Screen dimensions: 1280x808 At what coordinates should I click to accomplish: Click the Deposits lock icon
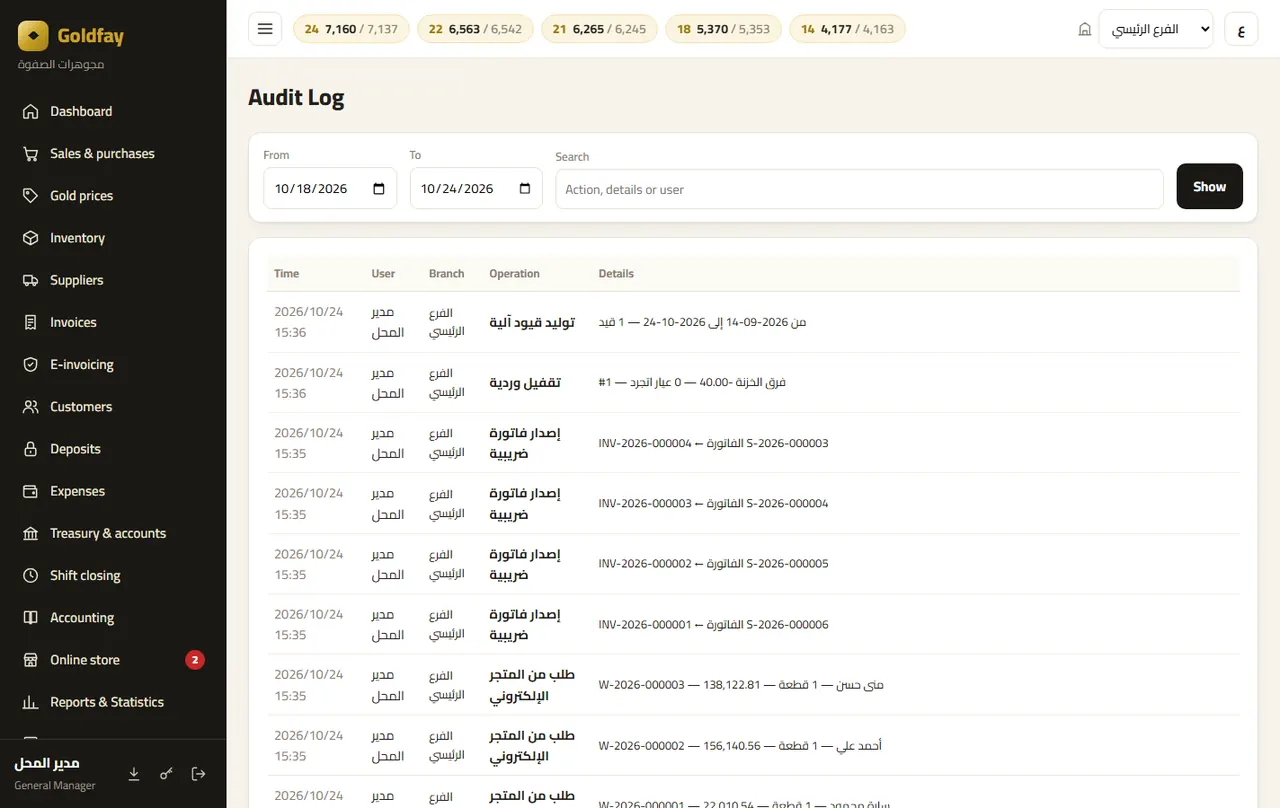31,449
